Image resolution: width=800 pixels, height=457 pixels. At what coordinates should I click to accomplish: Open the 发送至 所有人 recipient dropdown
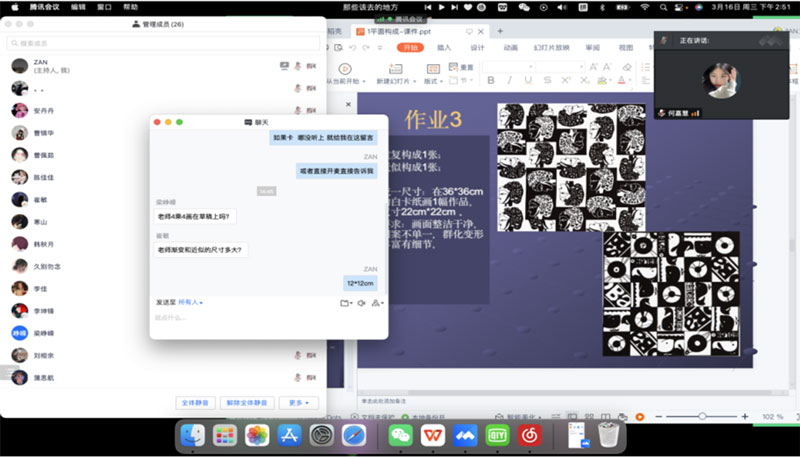tap(190, 302)
